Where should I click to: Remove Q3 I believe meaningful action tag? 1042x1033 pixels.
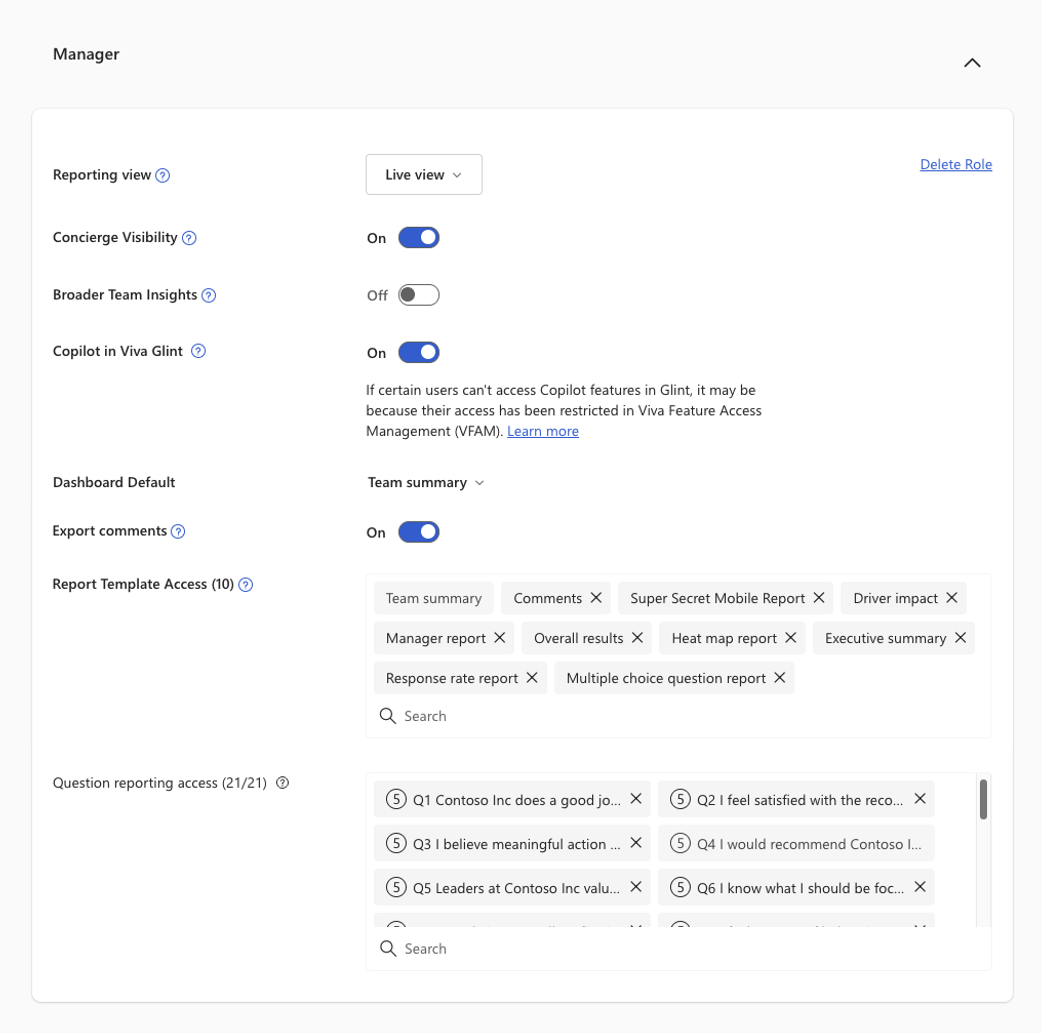[x=636, y=843]
